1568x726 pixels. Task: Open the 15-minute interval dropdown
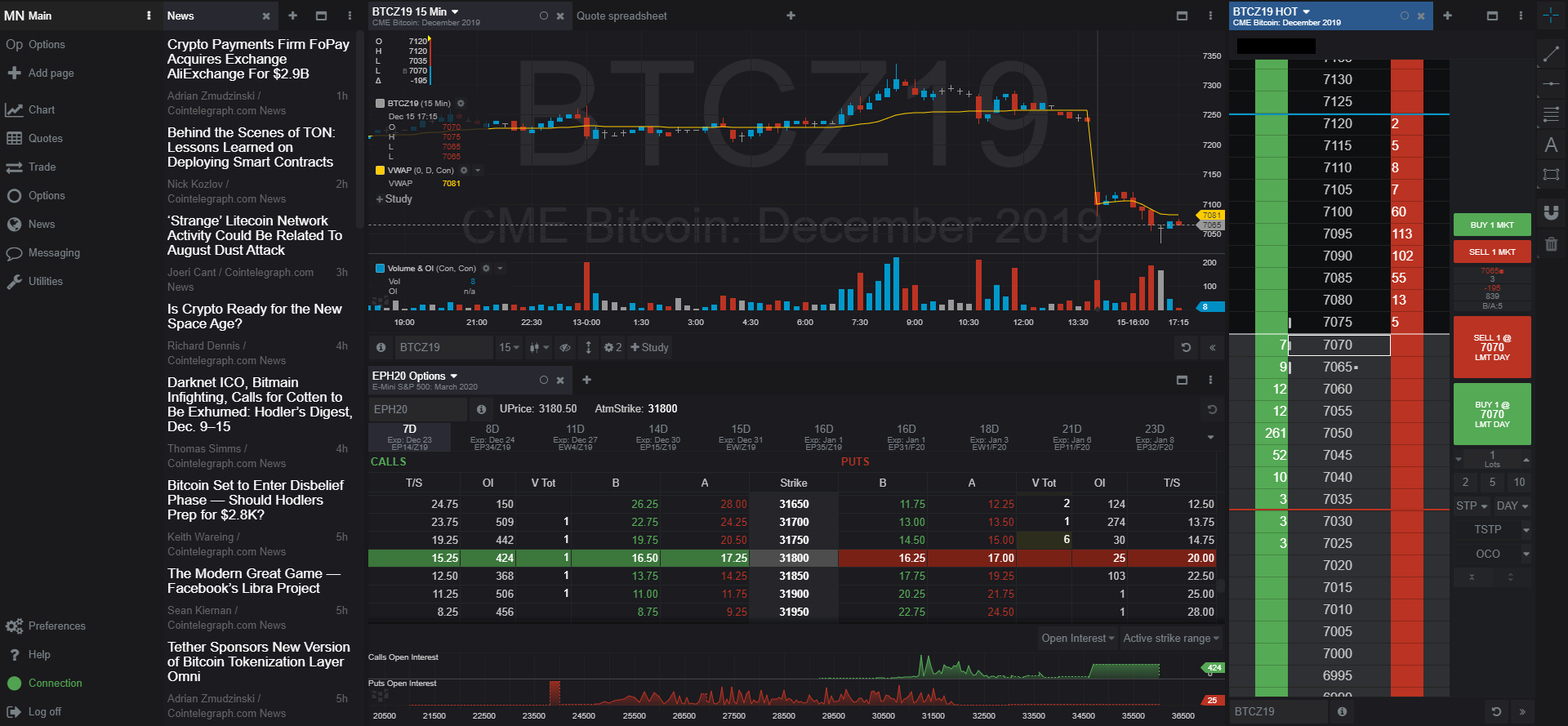tap(509, 347)
